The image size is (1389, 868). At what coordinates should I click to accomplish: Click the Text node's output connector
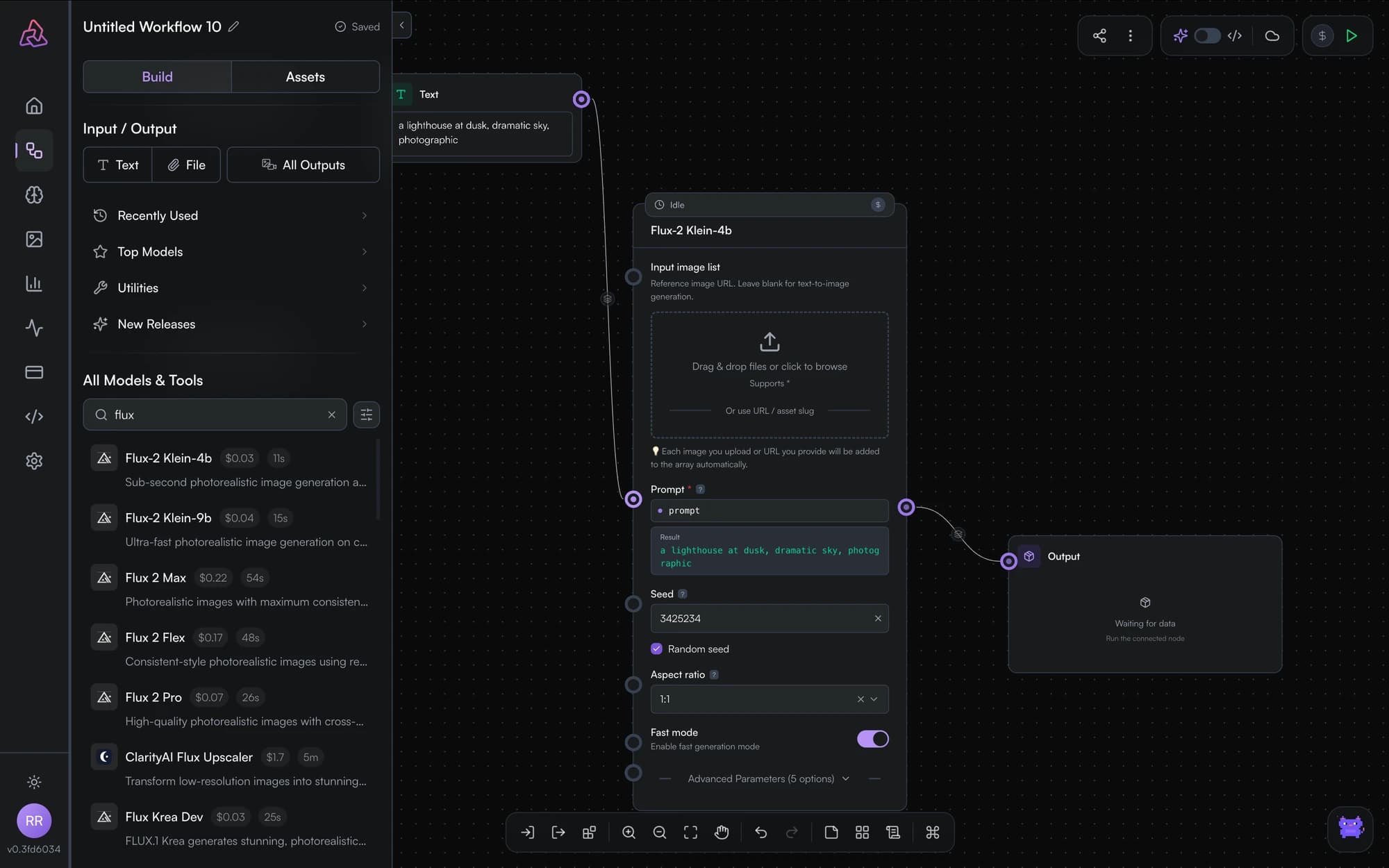tap(581, 99)
